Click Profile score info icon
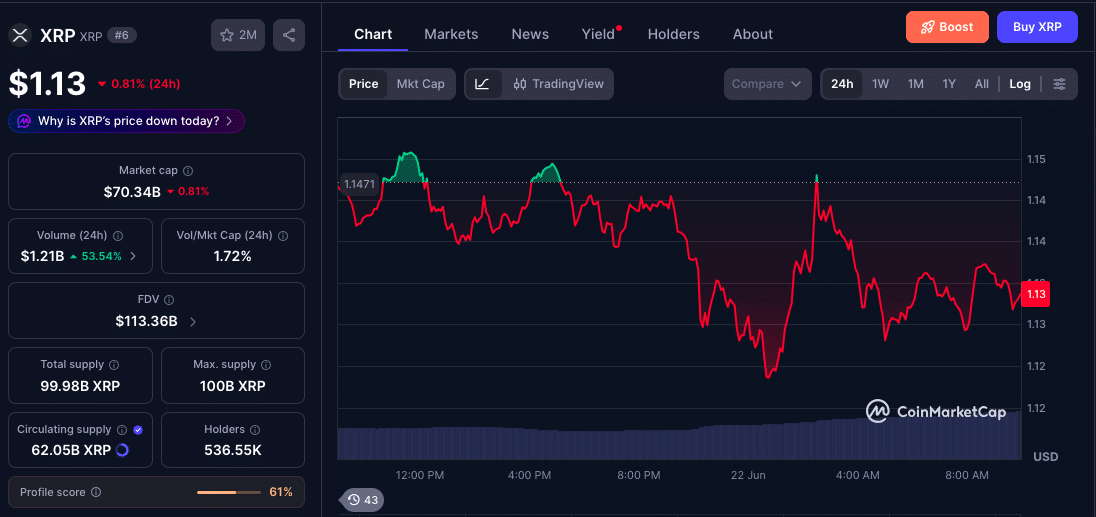 click(96, 493)
